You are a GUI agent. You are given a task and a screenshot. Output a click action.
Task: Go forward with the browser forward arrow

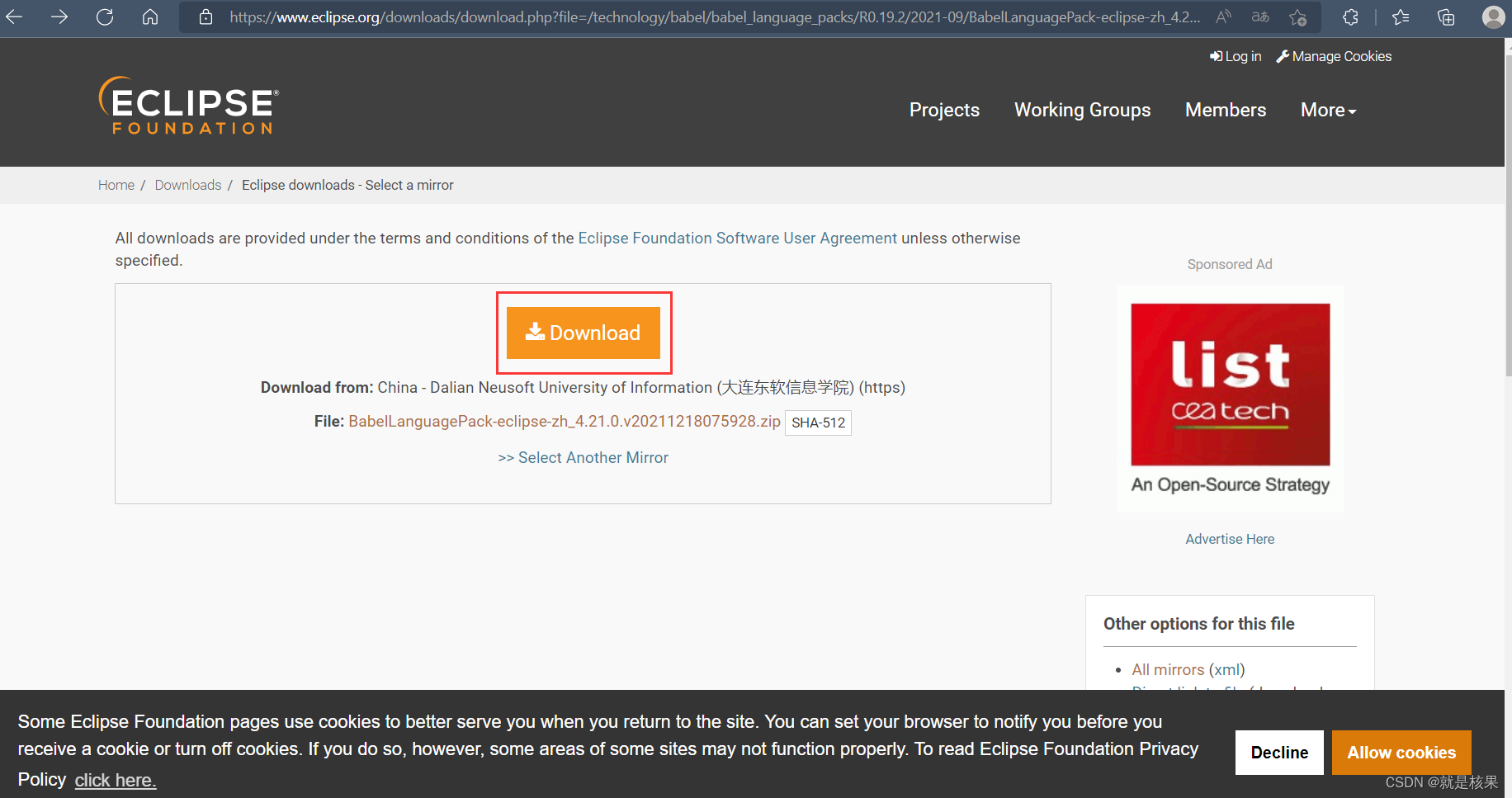[59, 17]
